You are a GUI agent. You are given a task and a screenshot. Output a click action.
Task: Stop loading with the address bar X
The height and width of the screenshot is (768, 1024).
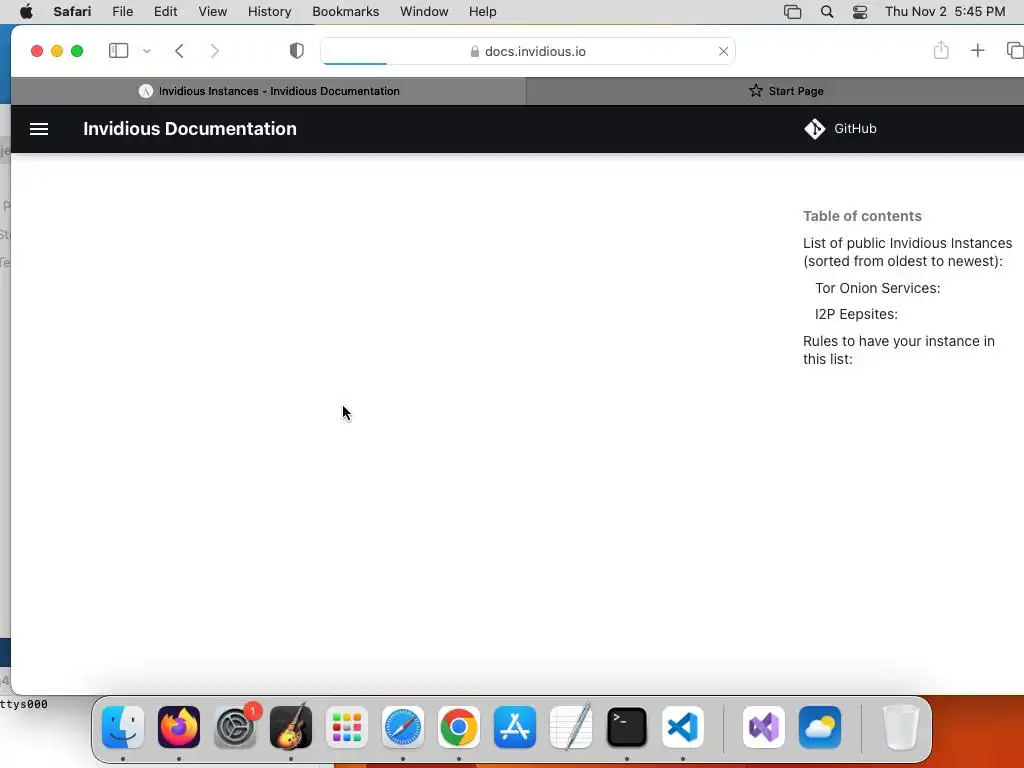coord(723,51)
